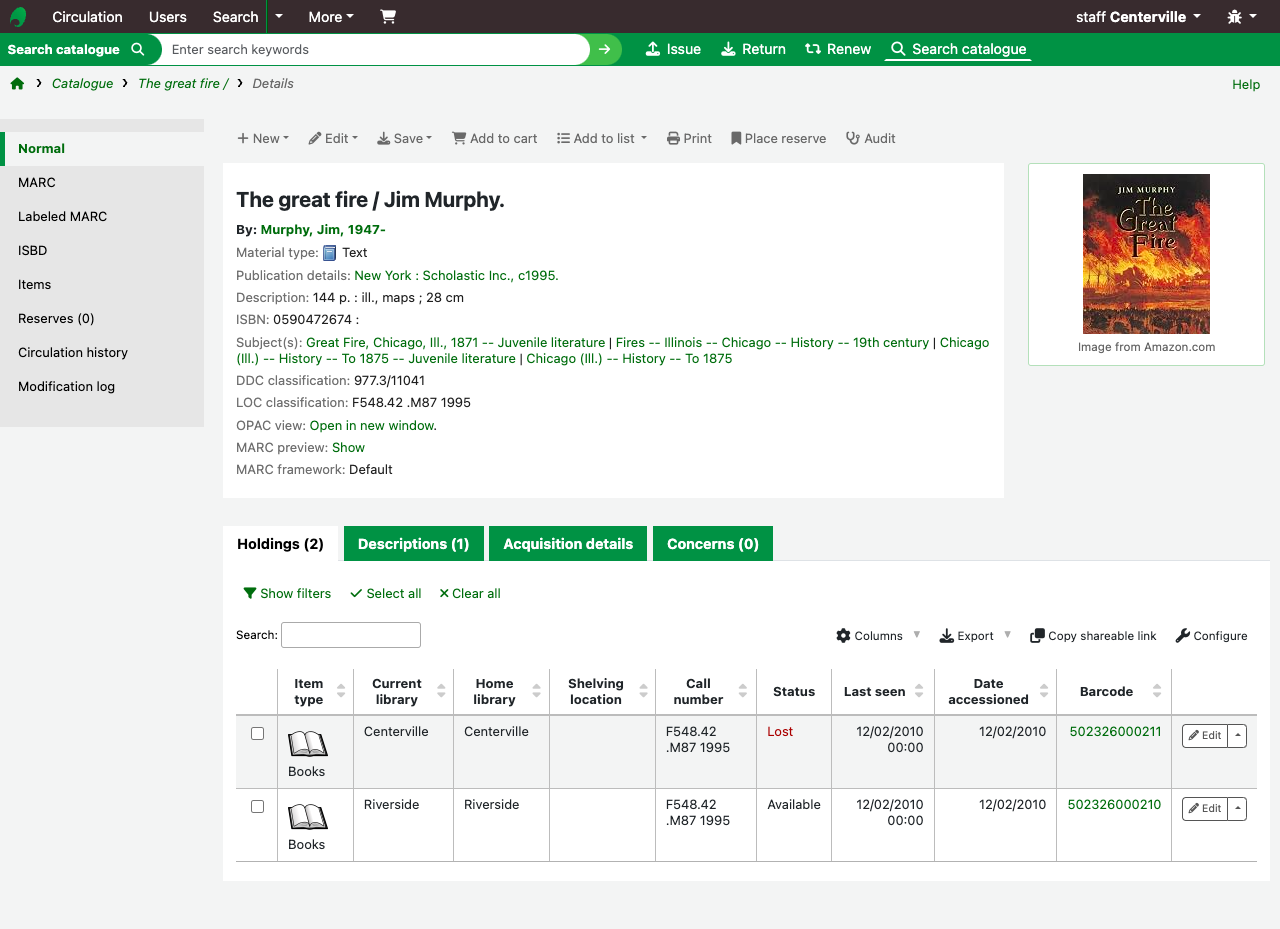The image size is (1280, 929).
Task: Click barcode link 502326000211
Action: 1115,731
